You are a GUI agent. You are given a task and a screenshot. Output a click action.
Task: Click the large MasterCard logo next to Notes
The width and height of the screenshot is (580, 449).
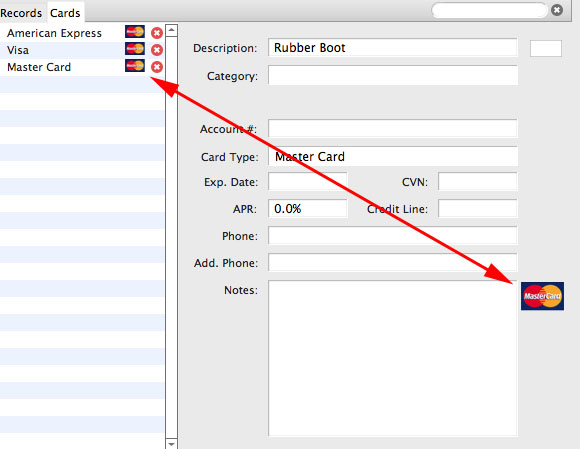click(542, 296)
